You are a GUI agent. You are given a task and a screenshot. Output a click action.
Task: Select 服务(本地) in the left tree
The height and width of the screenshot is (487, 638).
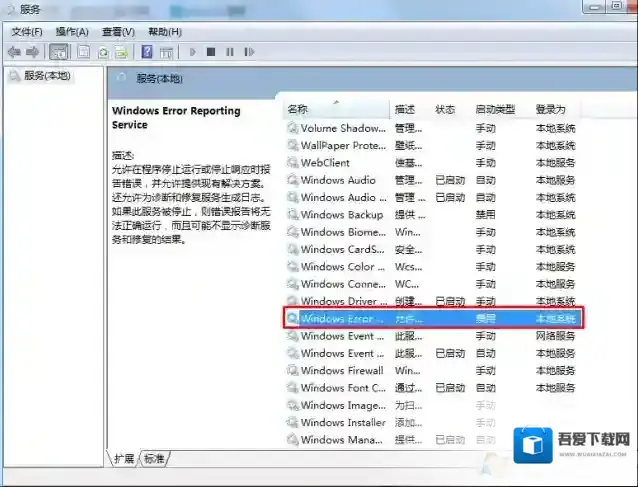click(47, 76)
